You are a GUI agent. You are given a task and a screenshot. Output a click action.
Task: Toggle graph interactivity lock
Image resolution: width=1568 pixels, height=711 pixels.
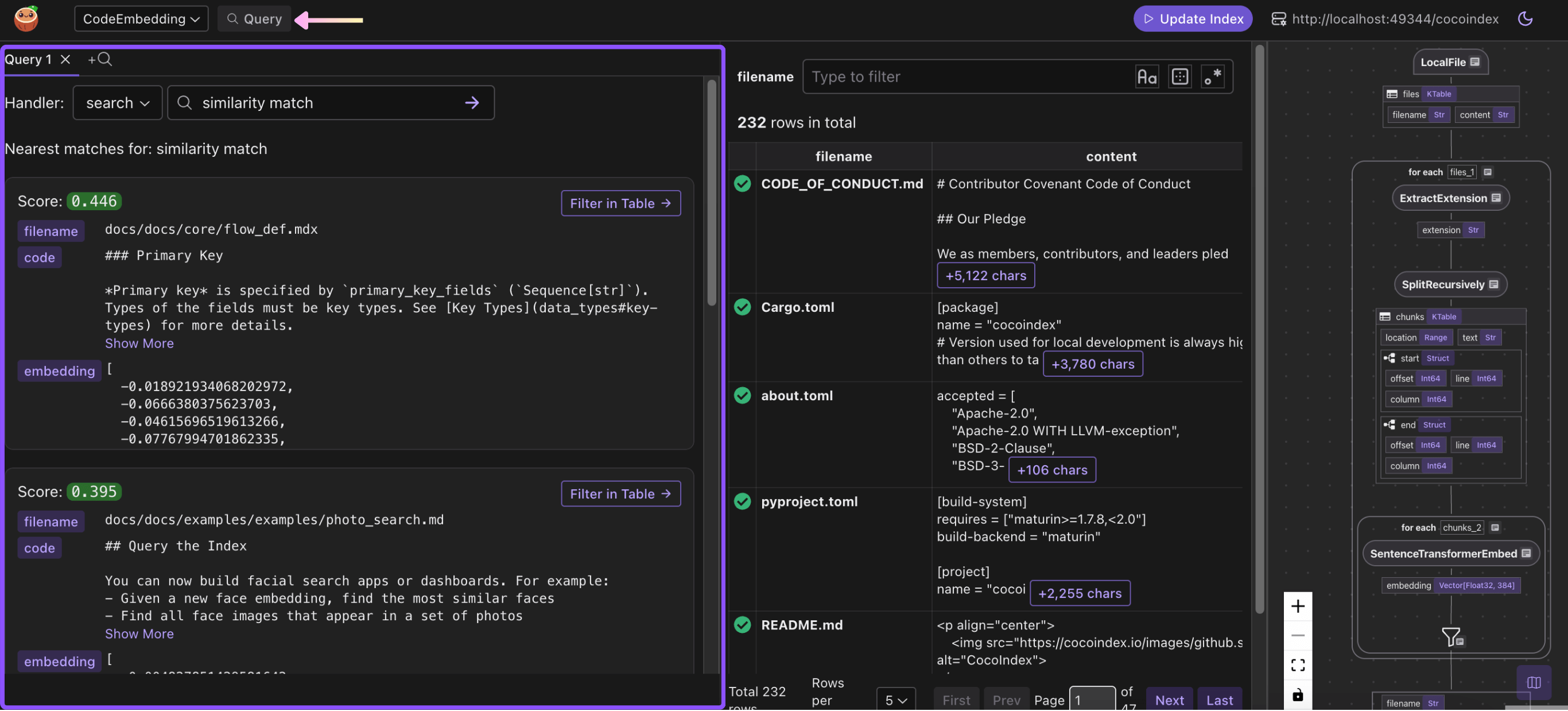1298,695
